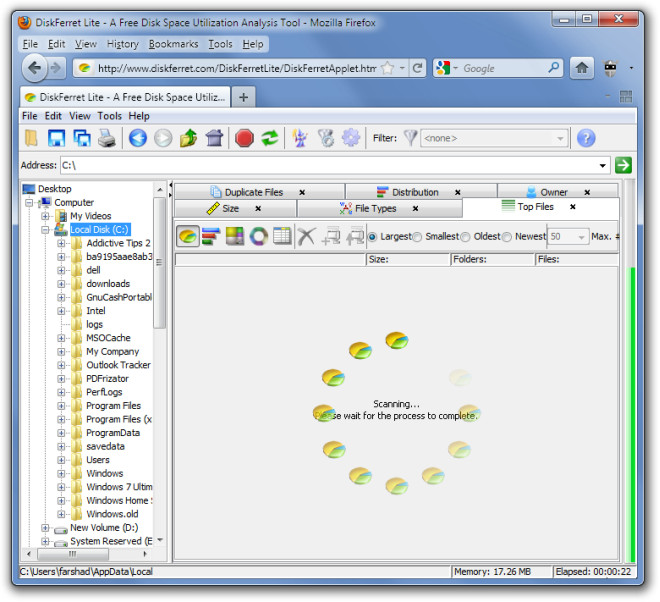Select the Outlook Tracker folder
The height and width of the screenshot is (602, 660).
tap(118, 365)
